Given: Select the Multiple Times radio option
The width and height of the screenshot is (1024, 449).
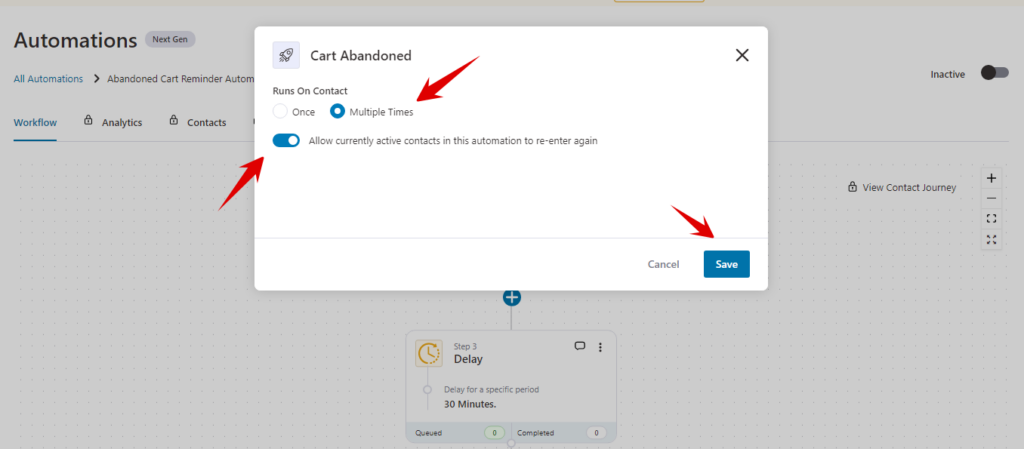Looking at the screenshot, I should coord(337,112).
